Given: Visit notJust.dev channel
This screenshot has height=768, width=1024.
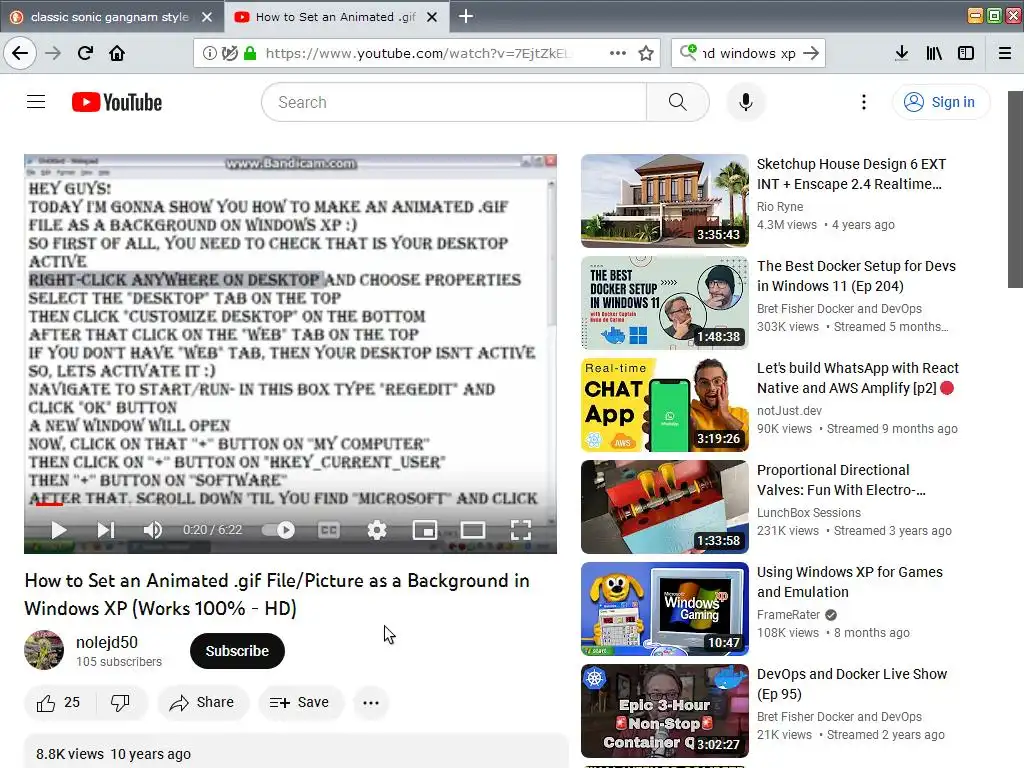Looking at the screenshot, I should [x=789, y=411].
